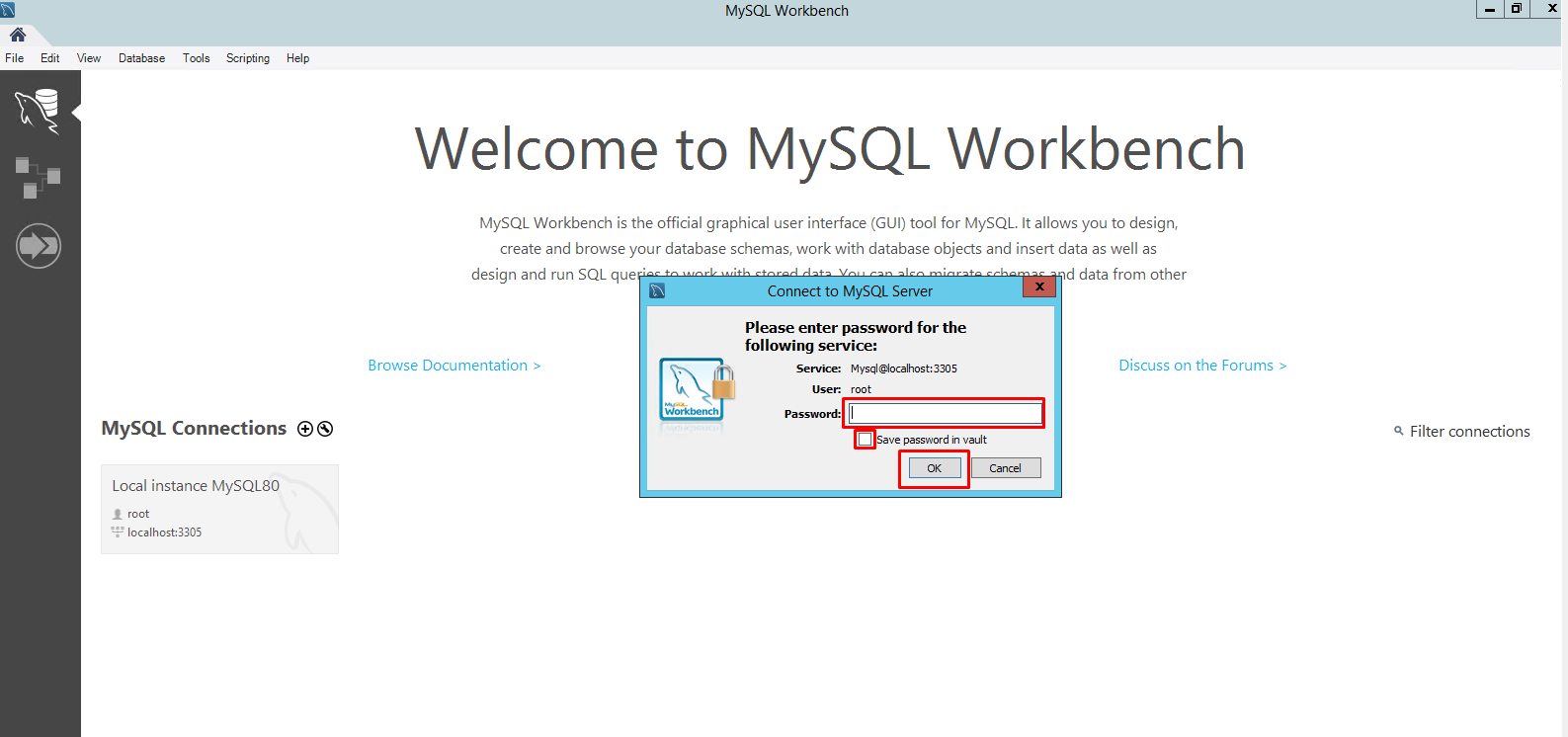Open the Migration wizard sidebar icon
Viewport: 1568px width, 737px height.
coord(39,246)
